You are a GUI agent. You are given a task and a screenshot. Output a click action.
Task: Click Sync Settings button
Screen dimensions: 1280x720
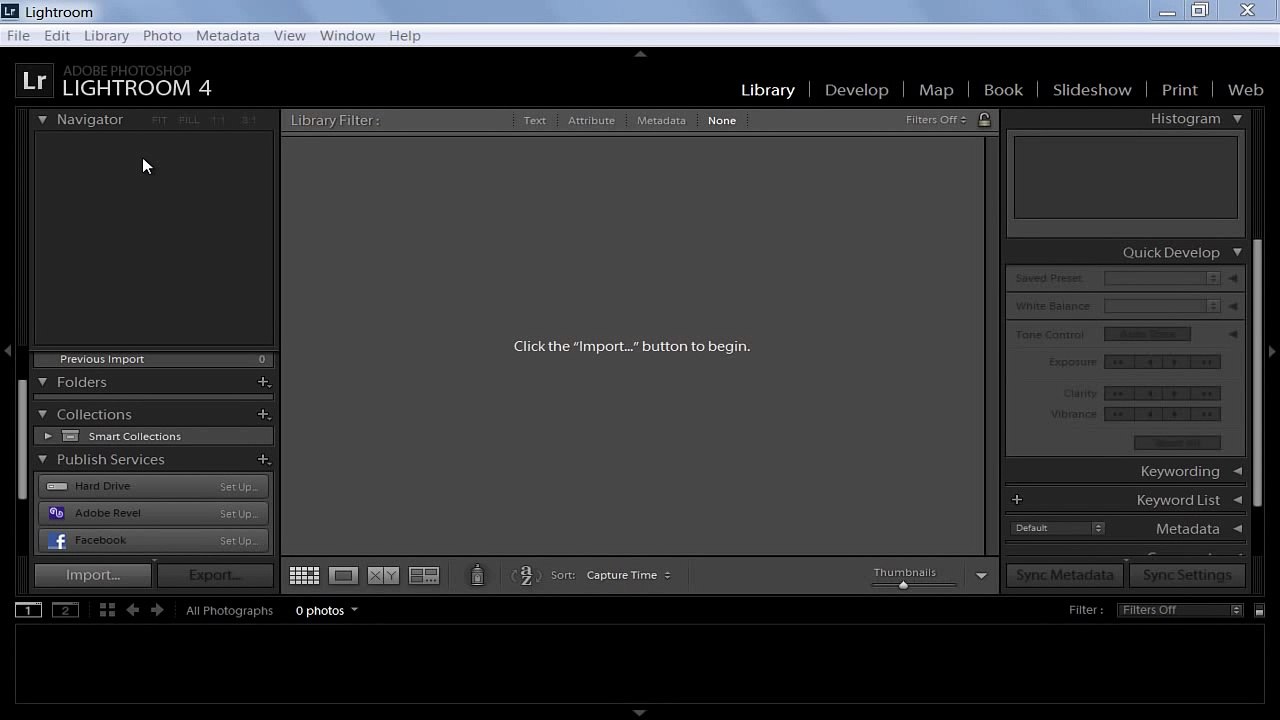click(1187, 575)
